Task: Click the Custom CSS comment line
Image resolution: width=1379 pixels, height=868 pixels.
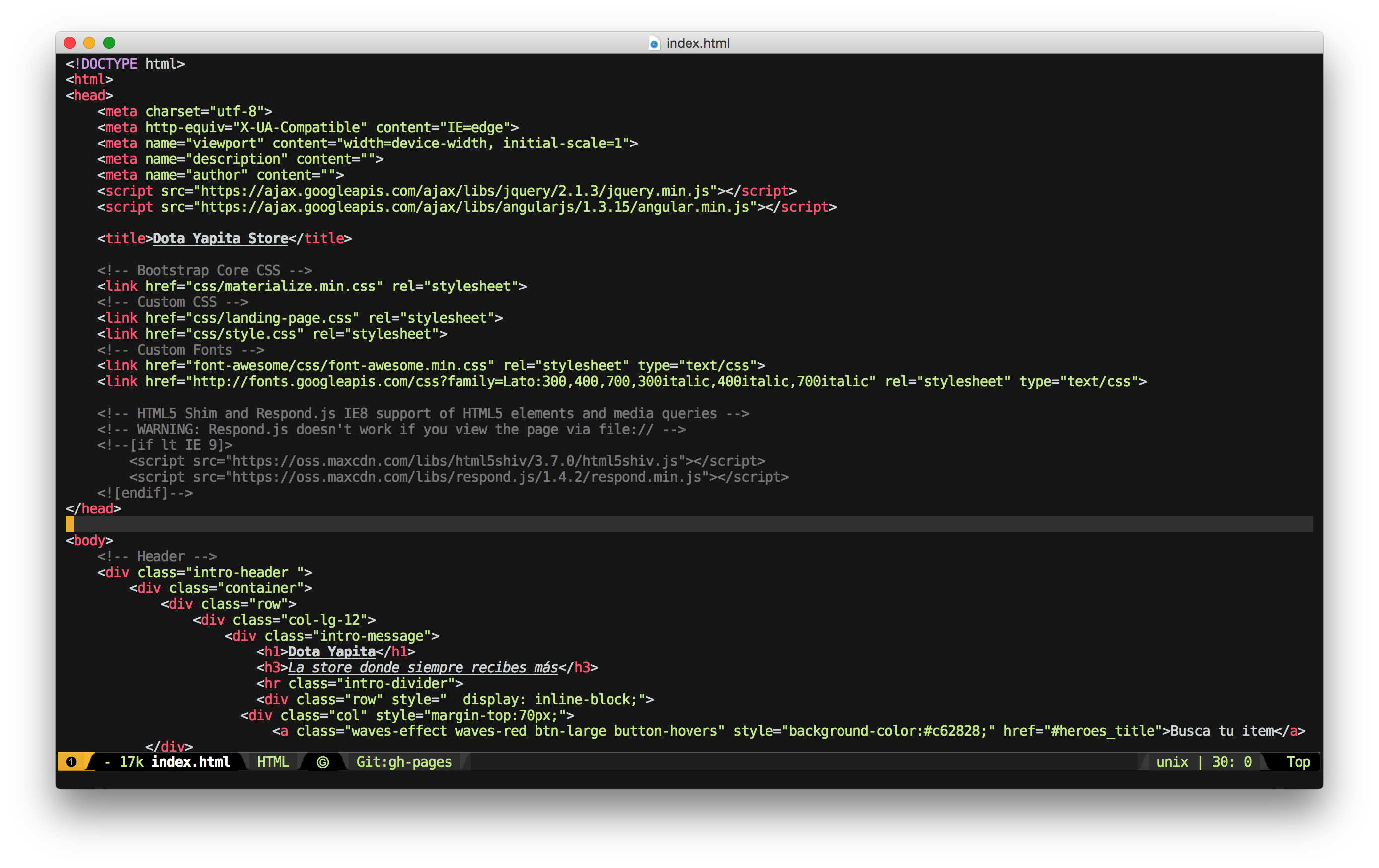Action: (x=173, y=302)
